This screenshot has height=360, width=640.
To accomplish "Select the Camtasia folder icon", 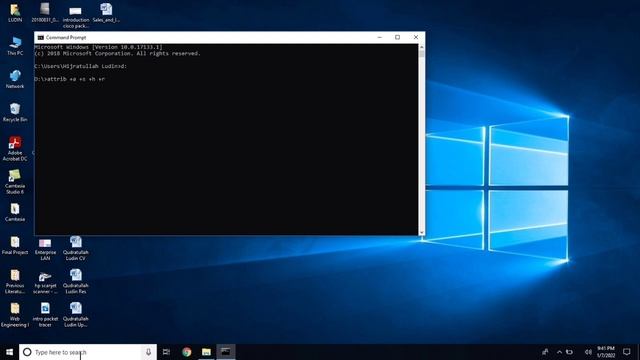I will point(15,212).
